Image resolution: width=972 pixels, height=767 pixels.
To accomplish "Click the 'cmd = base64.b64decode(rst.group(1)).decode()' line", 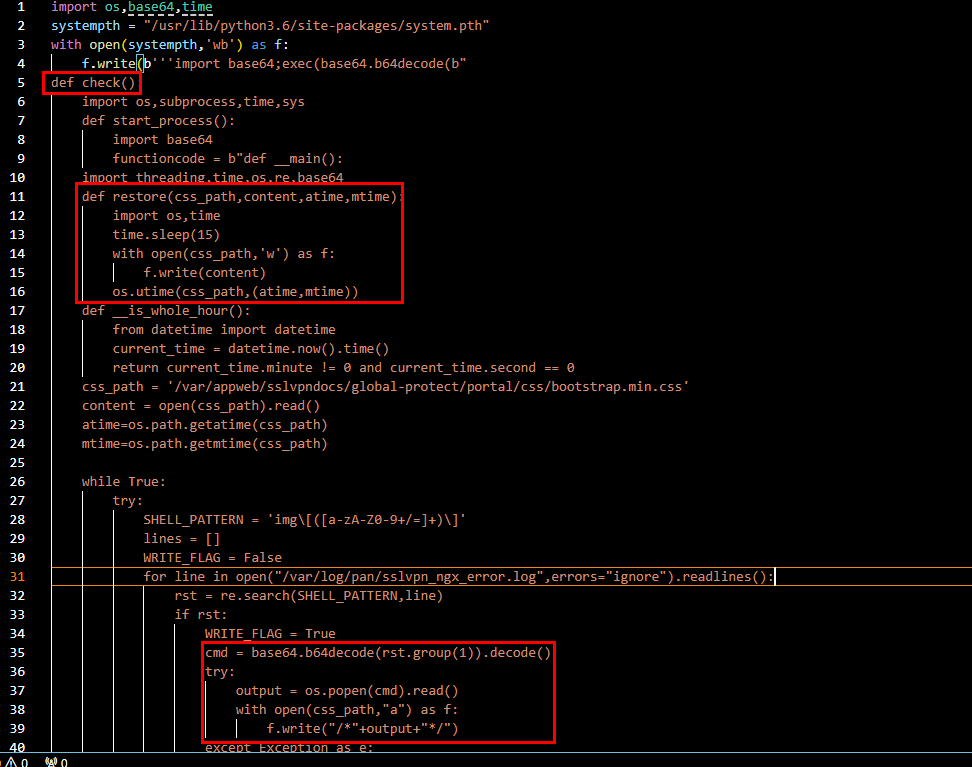I will [x=378, y=652].
